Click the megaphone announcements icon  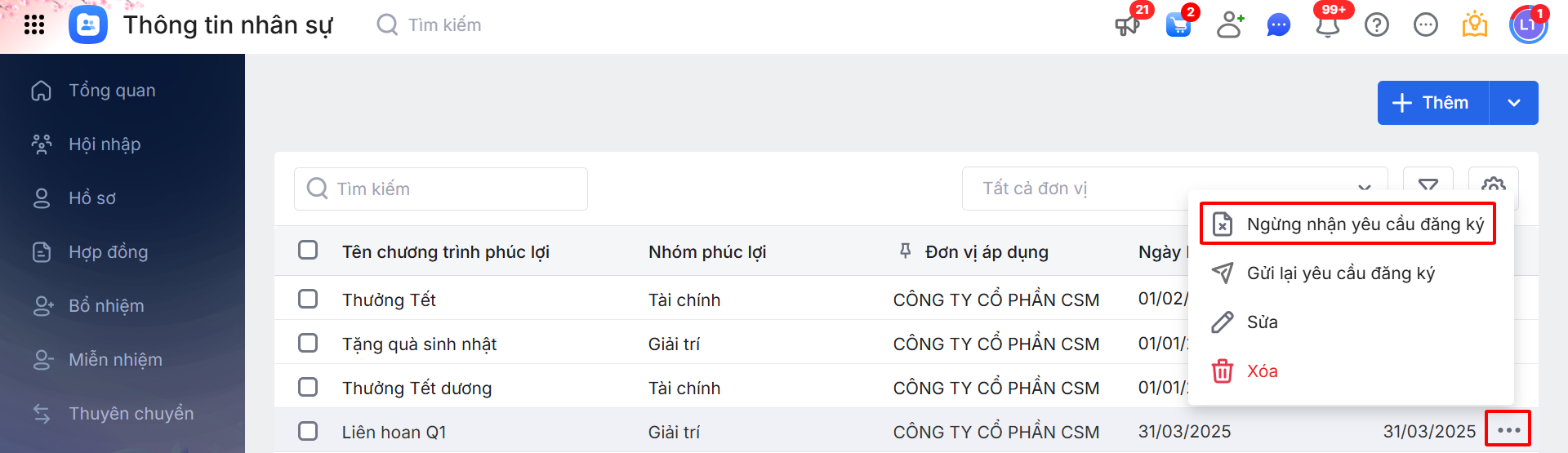pos(1127,25)
